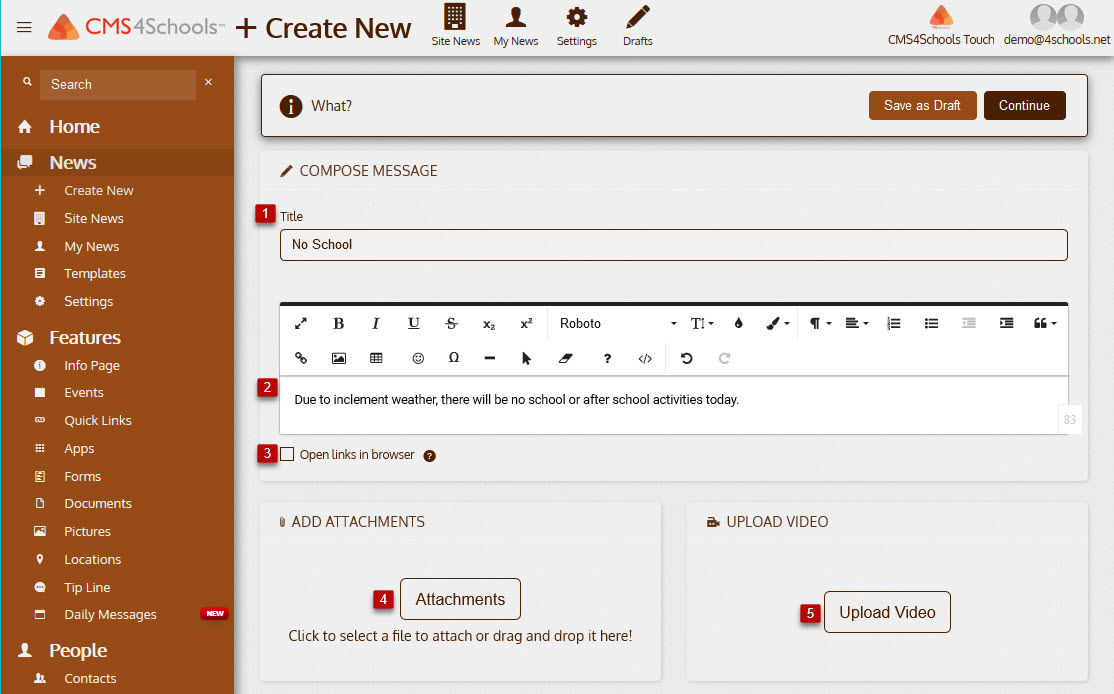The height and width of the screenshot is (694, 1114).
Task: Click the Continue button
Action: point(1024,106)
